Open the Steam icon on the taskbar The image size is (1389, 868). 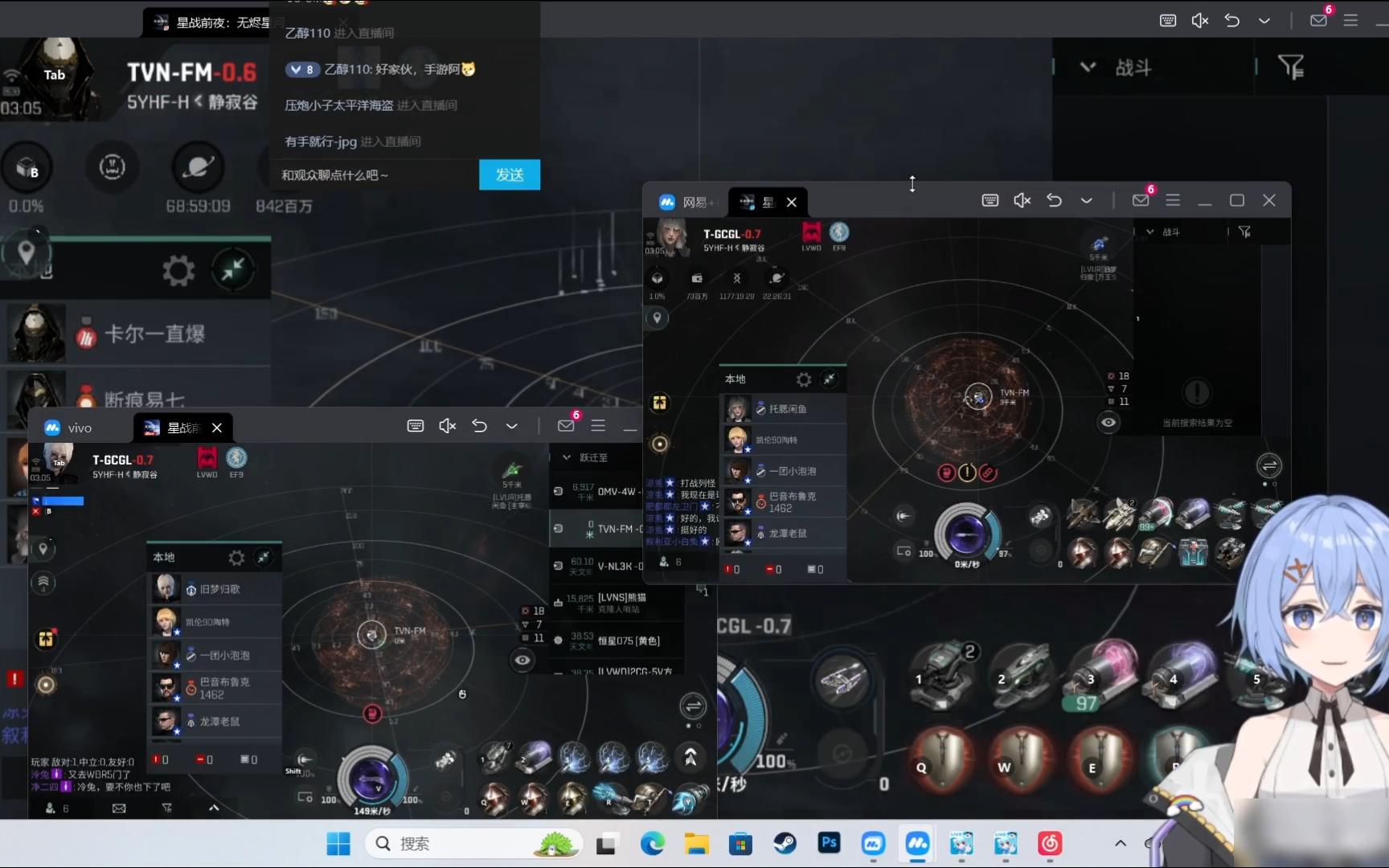[x=785, y=843]
